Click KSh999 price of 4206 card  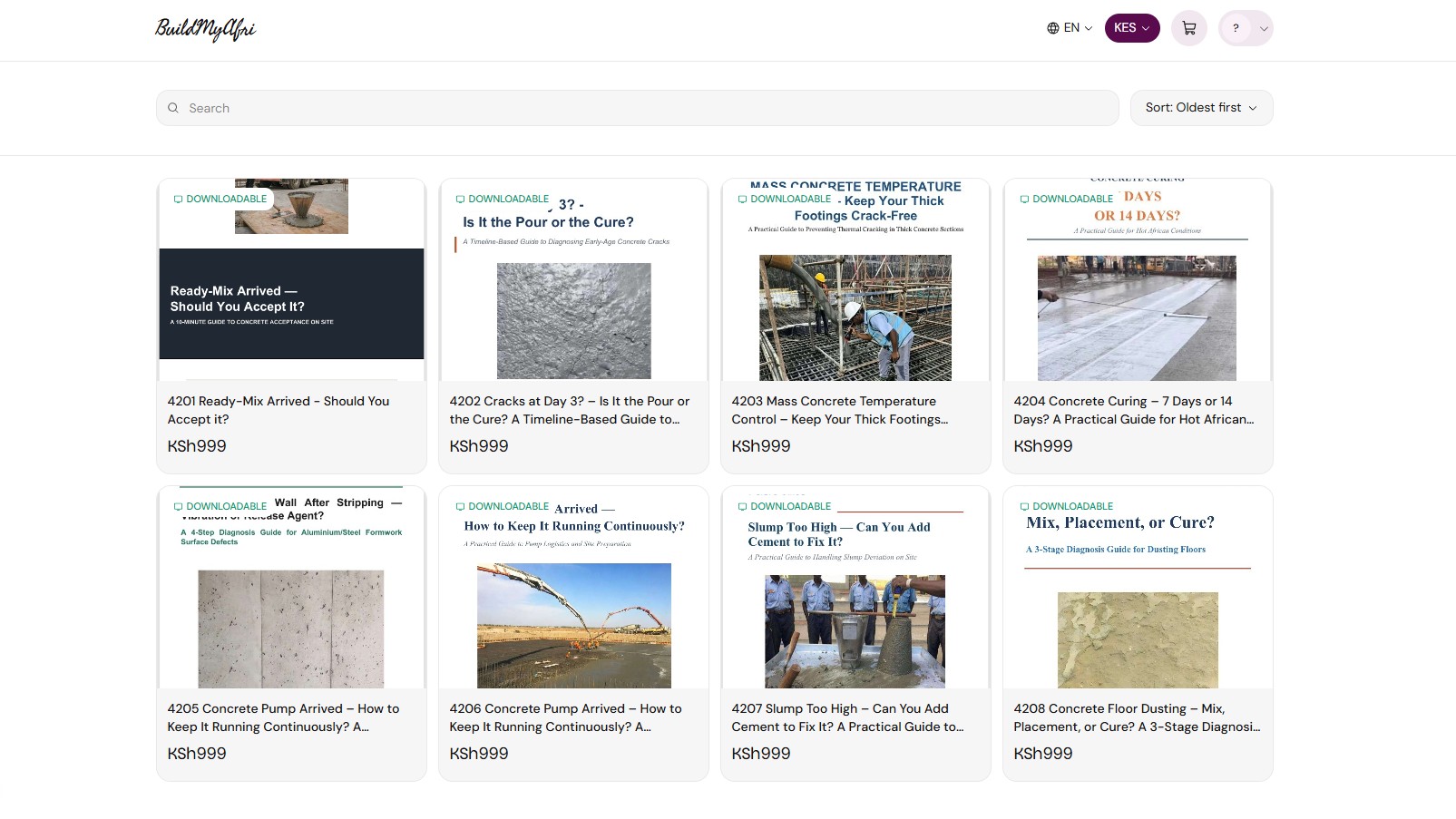(479, 754)
